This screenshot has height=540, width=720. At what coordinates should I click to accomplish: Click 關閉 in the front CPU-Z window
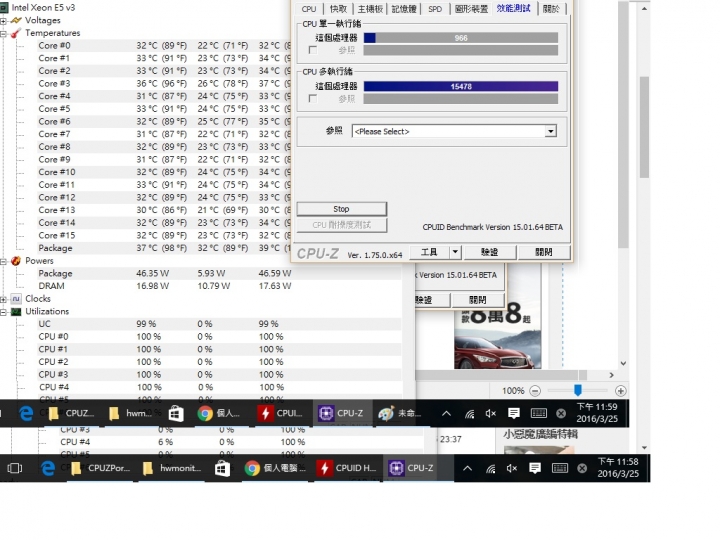point(544,252)
